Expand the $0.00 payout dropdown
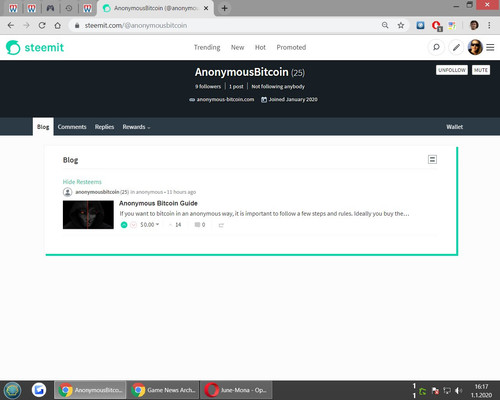This screenshot has width=500, height=400. coord(149,225)
